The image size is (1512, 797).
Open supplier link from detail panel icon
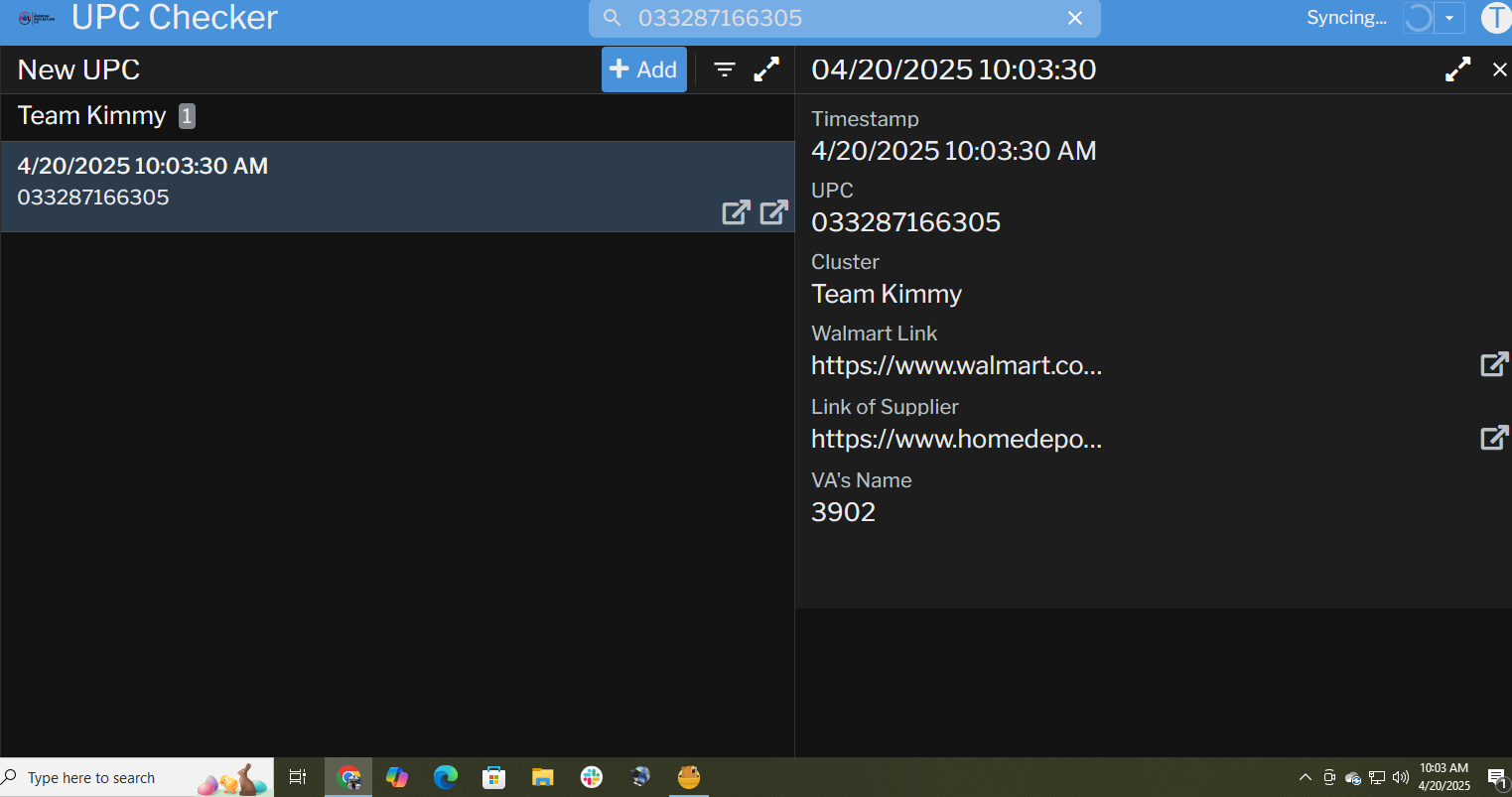[1494, 438]
